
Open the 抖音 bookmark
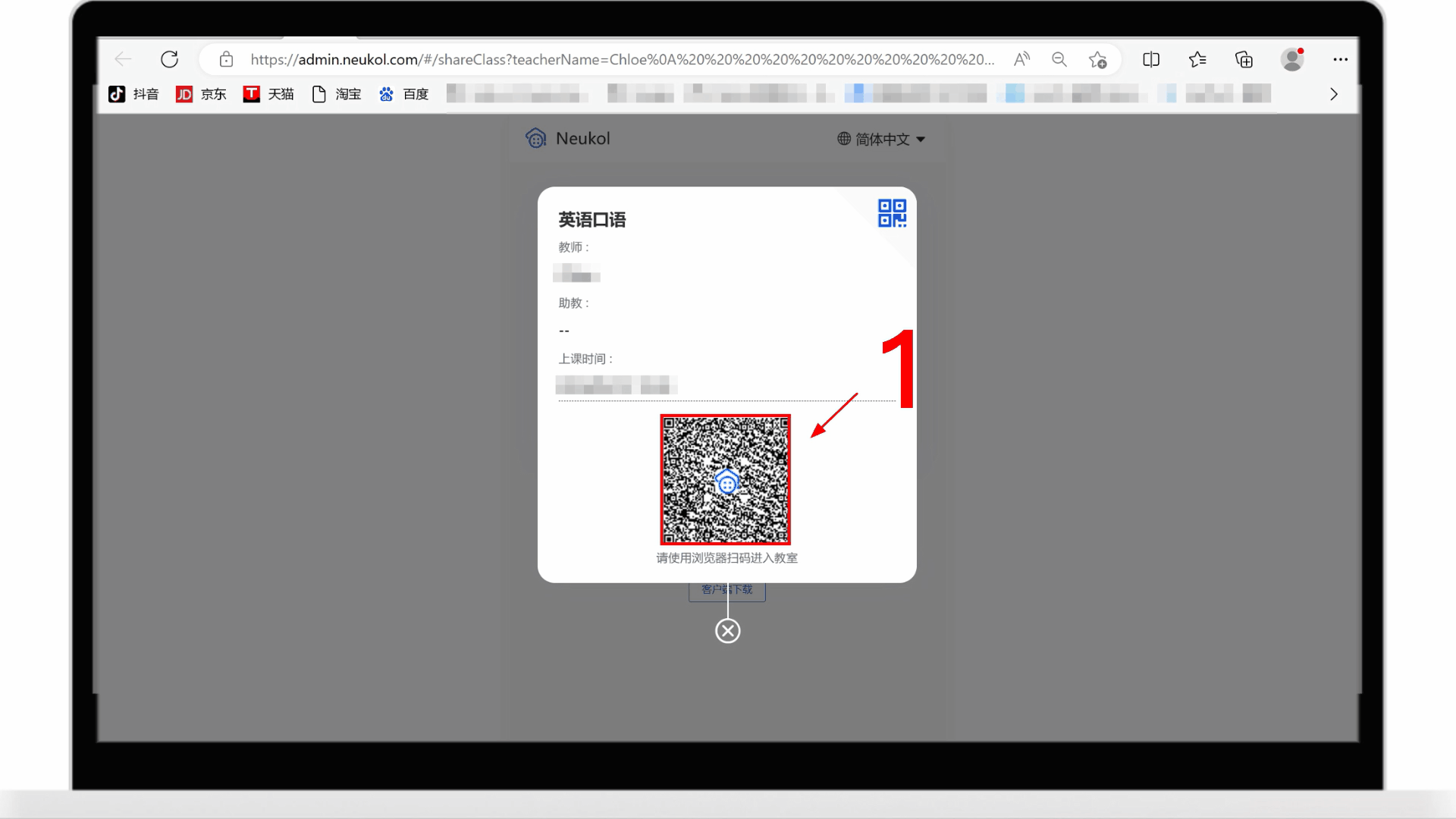click(133, 94)
